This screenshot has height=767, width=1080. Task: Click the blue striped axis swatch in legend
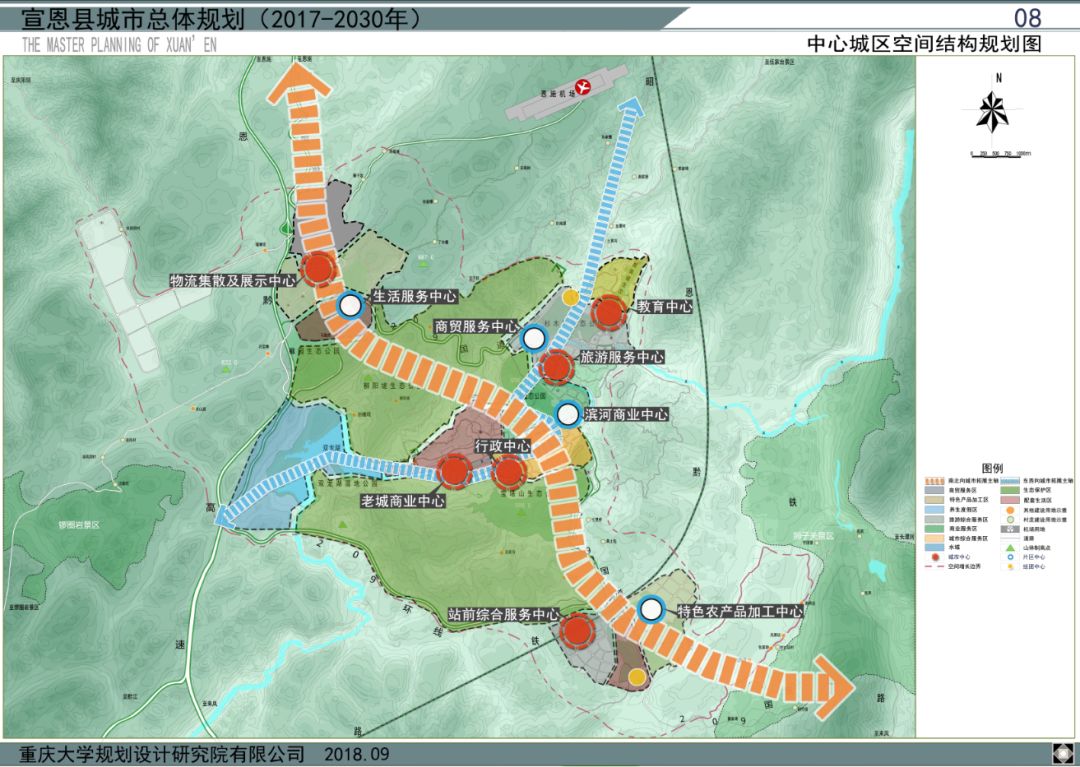1010,481
